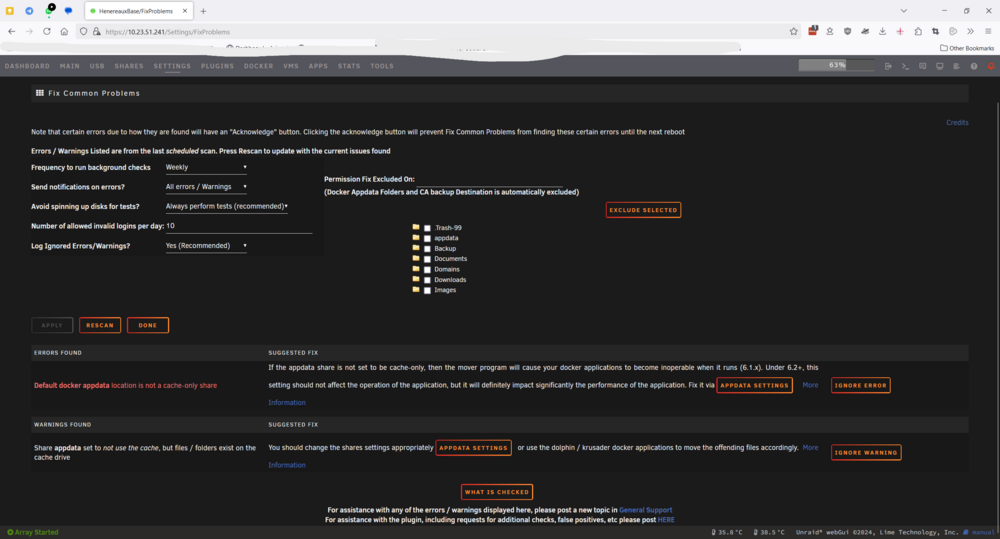This screenshot has width=1000, height=539.
Task: Go to browser home page
Action: 64,31
